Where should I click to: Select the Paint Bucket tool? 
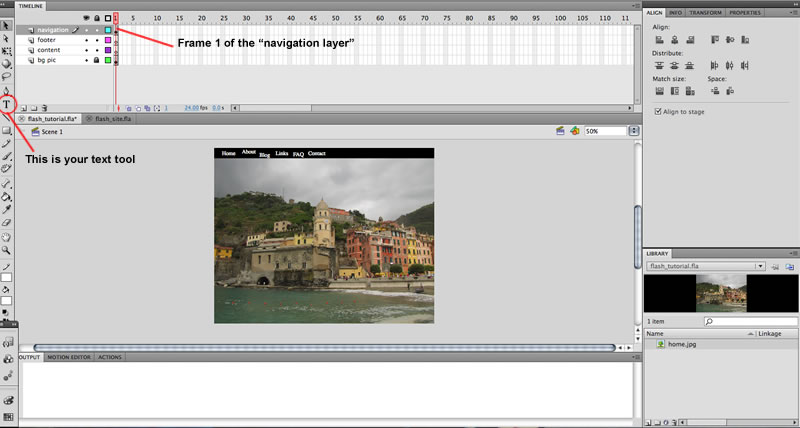(7, 196)
